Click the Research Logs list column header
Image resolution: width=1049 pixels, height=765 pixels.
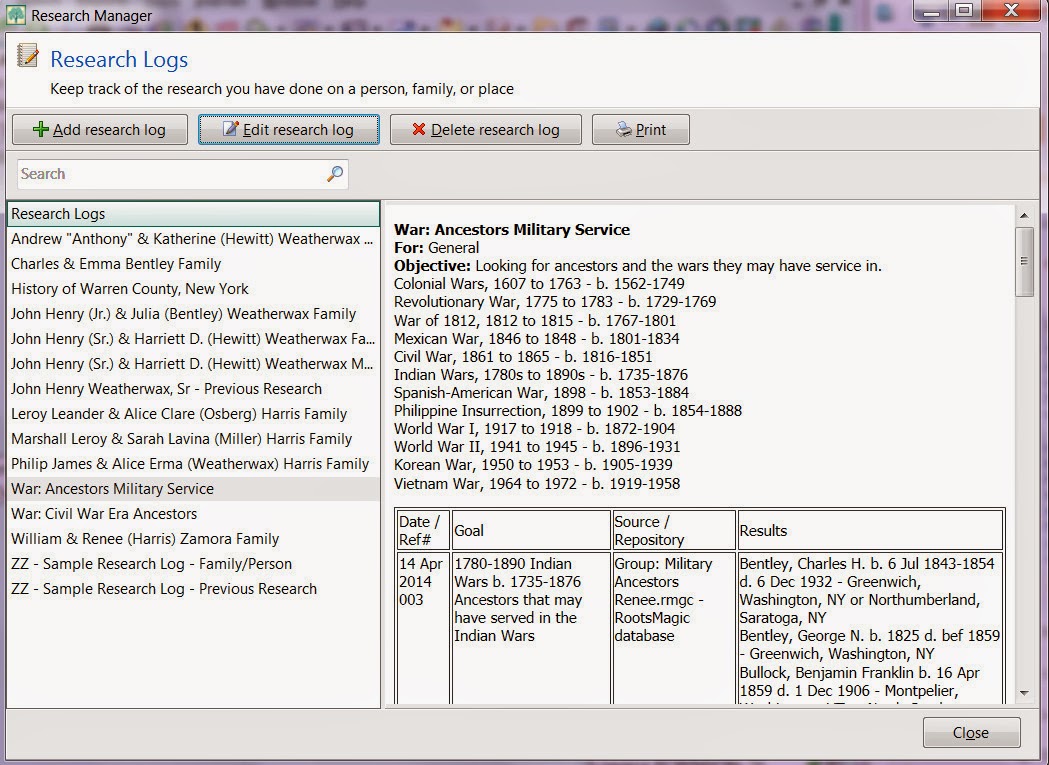click(193, 214)
